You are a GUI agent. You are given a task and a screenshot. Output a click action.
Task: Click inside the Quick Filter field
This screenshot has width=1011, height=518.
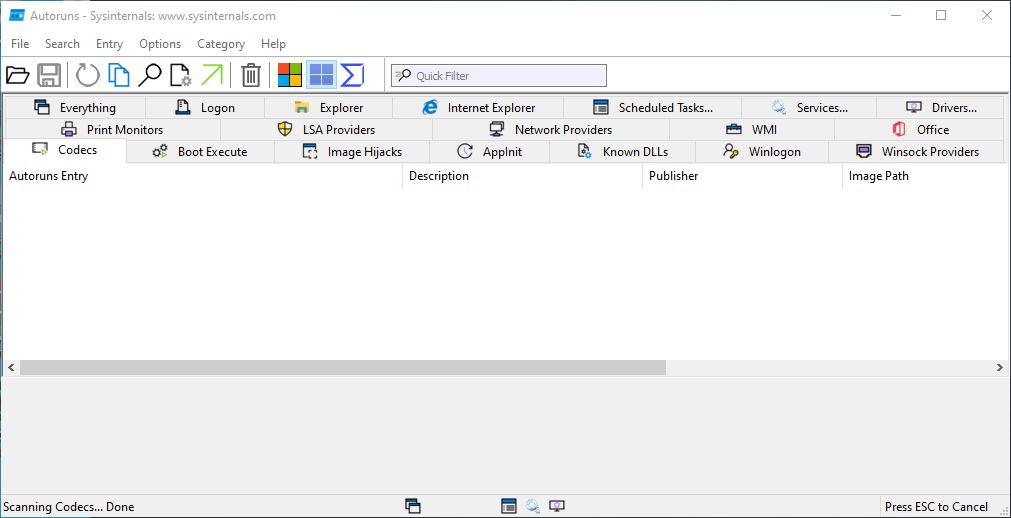(x=498, y=75)
